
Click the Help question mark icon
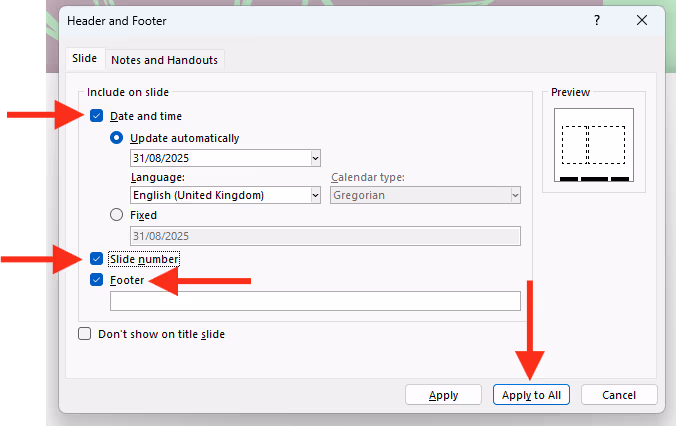pos(597,20)
